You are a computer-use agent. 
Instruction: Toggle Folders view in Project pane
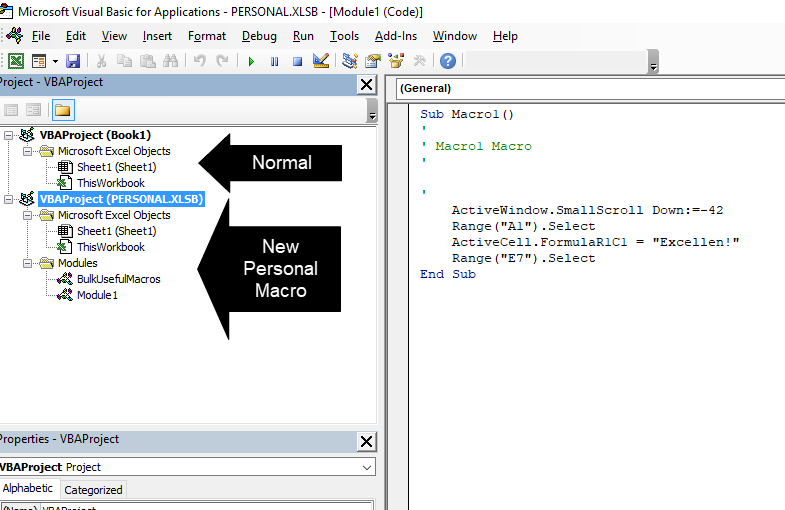tap(63, 110)
